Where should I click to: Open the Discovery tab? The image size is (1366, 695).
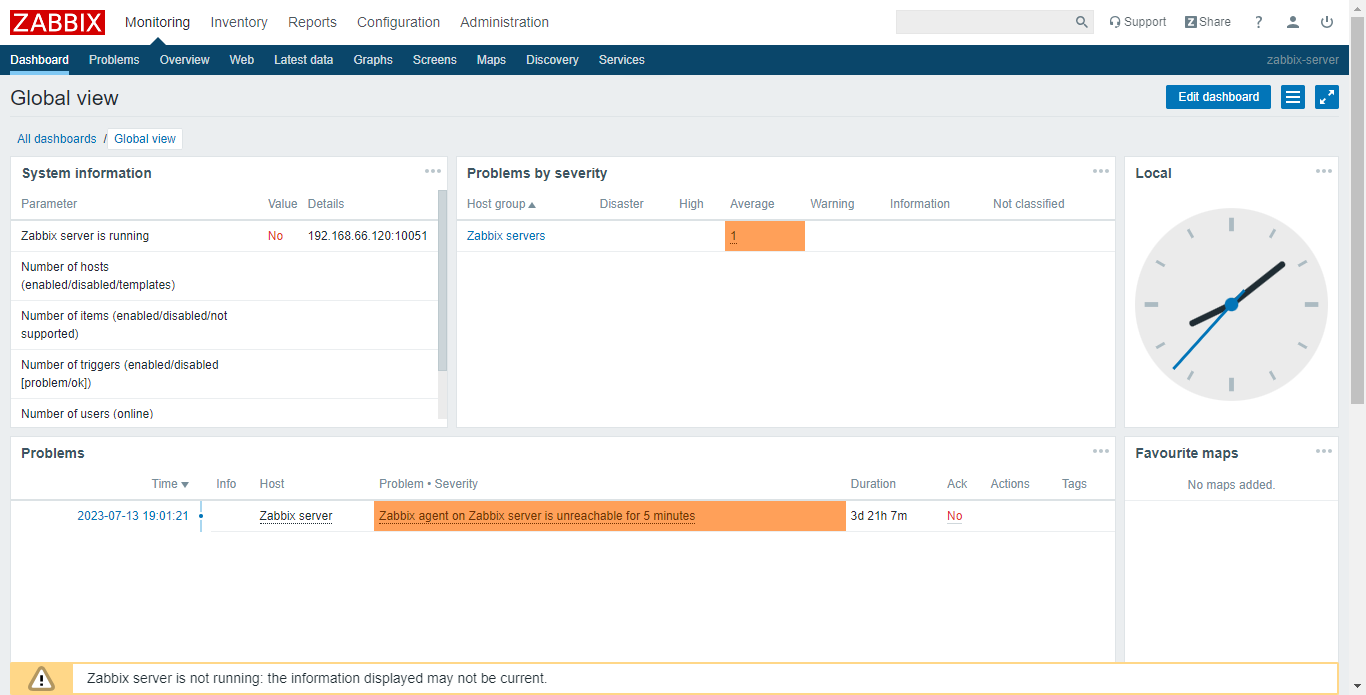coord(552,60)
